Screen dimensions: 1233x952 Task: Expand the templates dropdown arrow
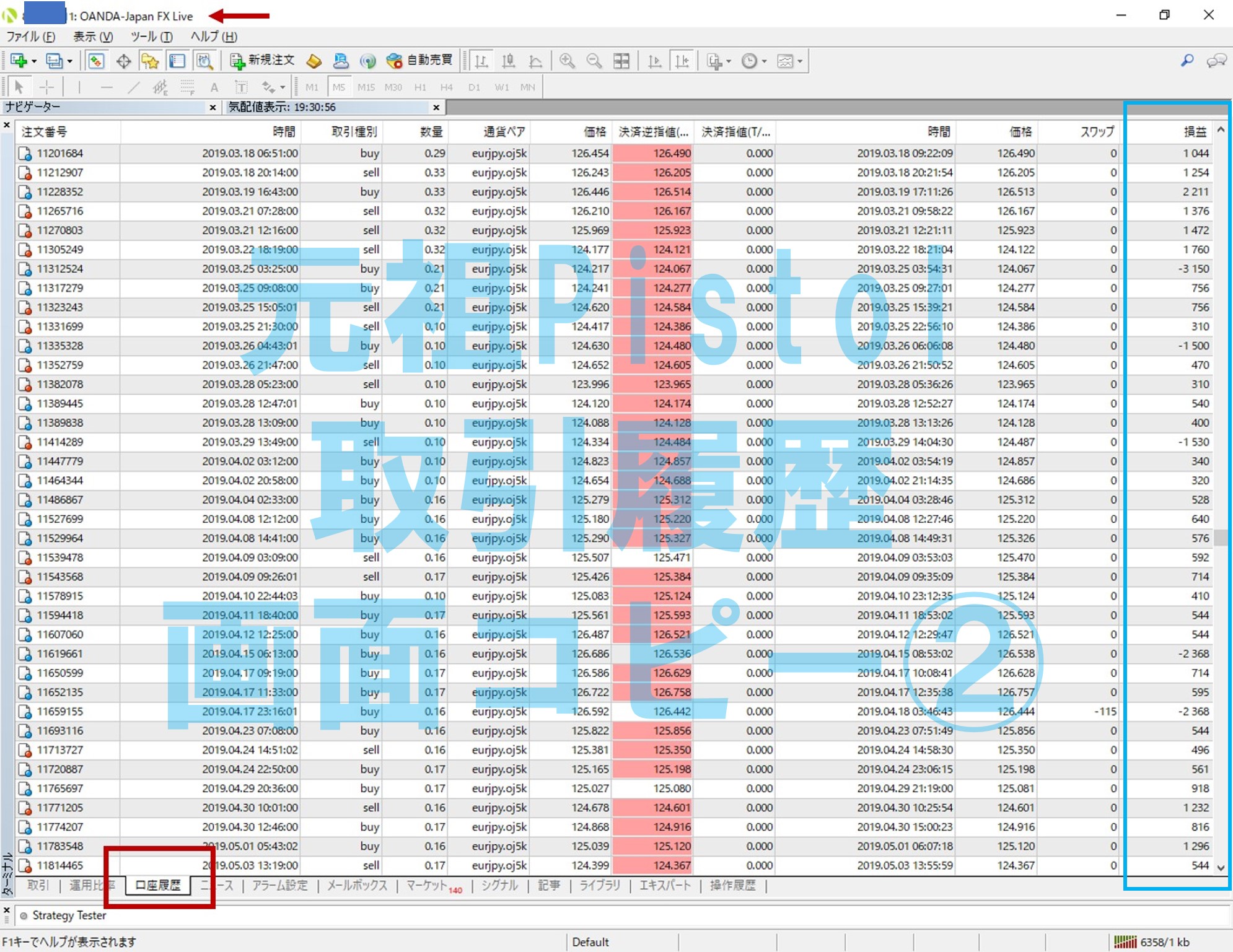(800, 61)
